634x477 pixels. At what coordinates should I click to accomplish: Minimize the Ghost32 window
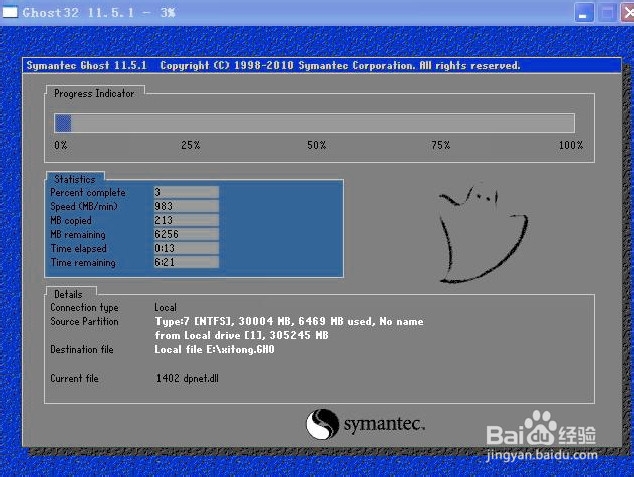click(583, 13)
